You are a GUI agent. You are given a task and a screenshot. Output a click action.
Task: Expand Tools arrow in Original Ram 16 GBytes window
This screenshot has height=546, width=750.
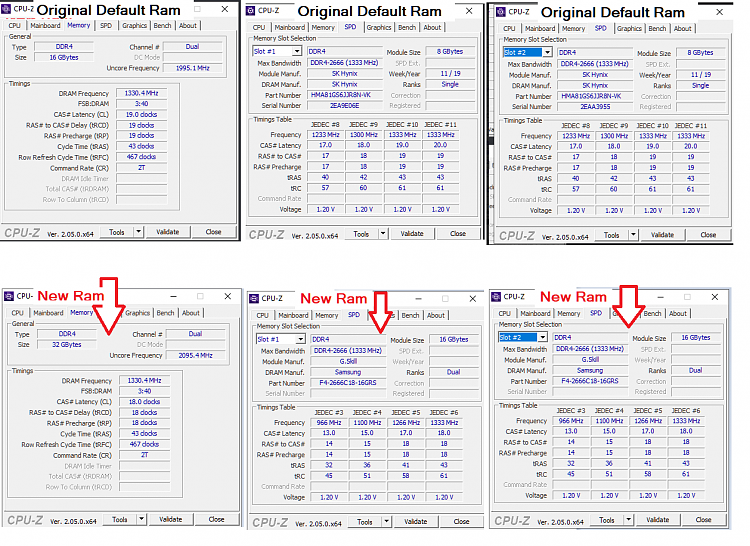coord(138,232)
